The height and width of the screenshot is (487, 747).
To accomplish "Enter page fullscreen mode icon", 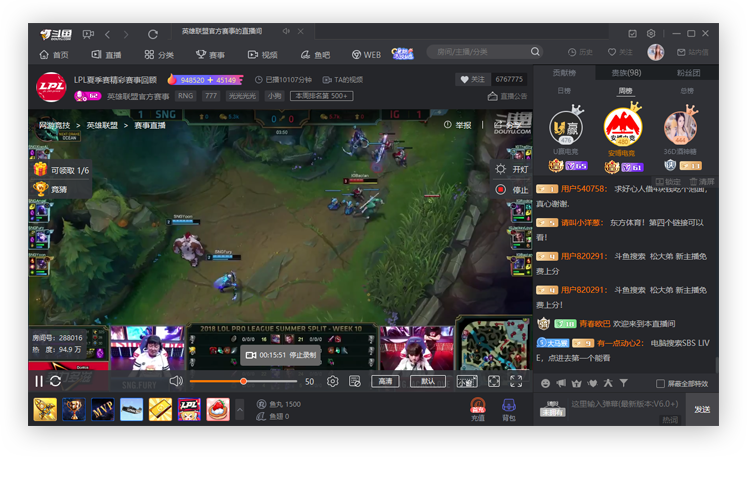I will pyautogui.click(x=494, y=381).
